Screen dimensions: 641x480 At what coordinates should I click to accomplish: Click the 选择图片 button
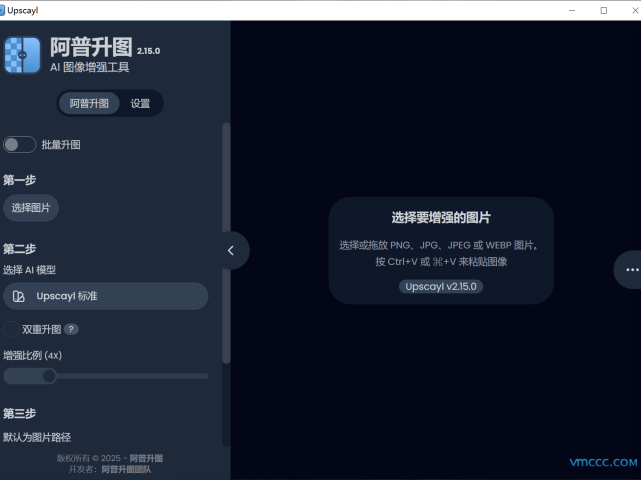click(x=31, y=208)
